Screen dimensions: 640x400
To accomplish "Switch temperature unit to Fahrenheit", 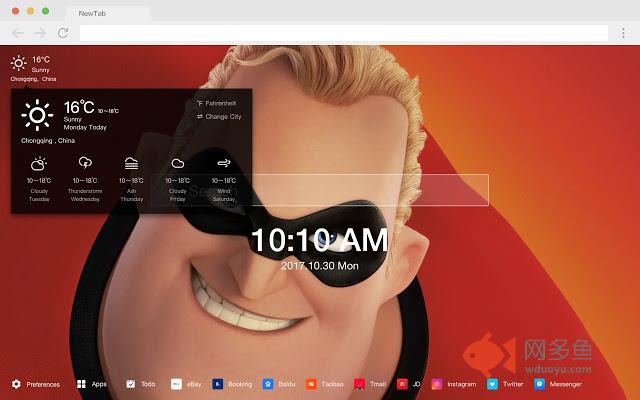I will tap(219, 103).
